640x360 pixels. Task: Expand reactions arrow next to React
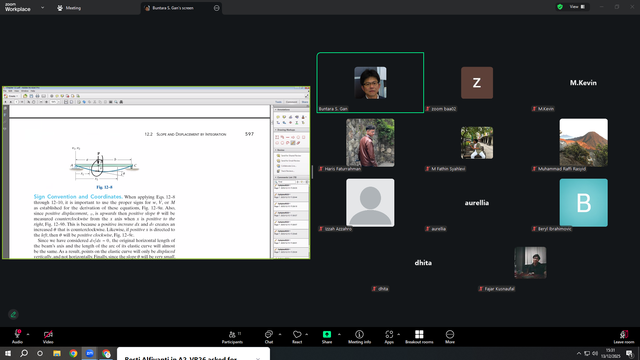[x=307, y=334]
